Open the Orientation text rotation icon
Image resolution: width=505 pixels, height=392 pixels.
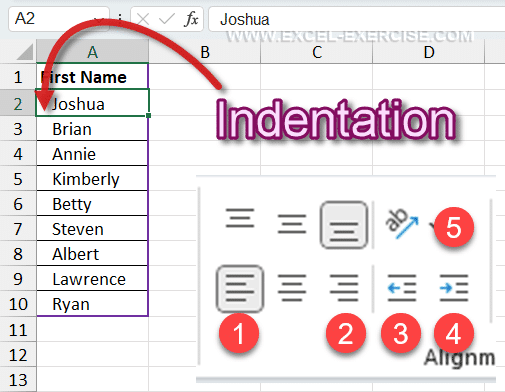pos(402,224)
